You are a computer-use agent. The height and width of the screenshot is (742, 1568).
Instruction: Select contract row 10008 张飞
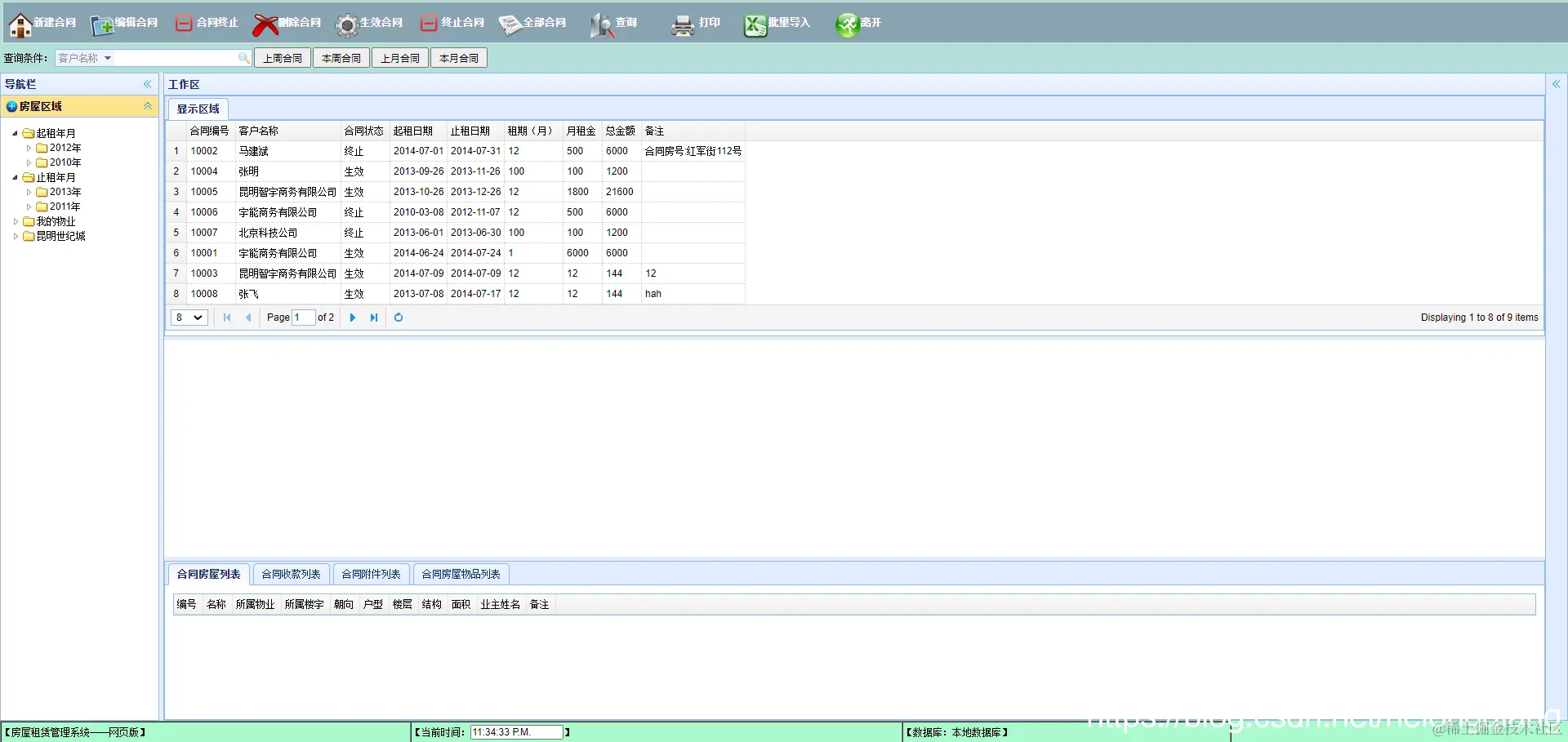456,294
